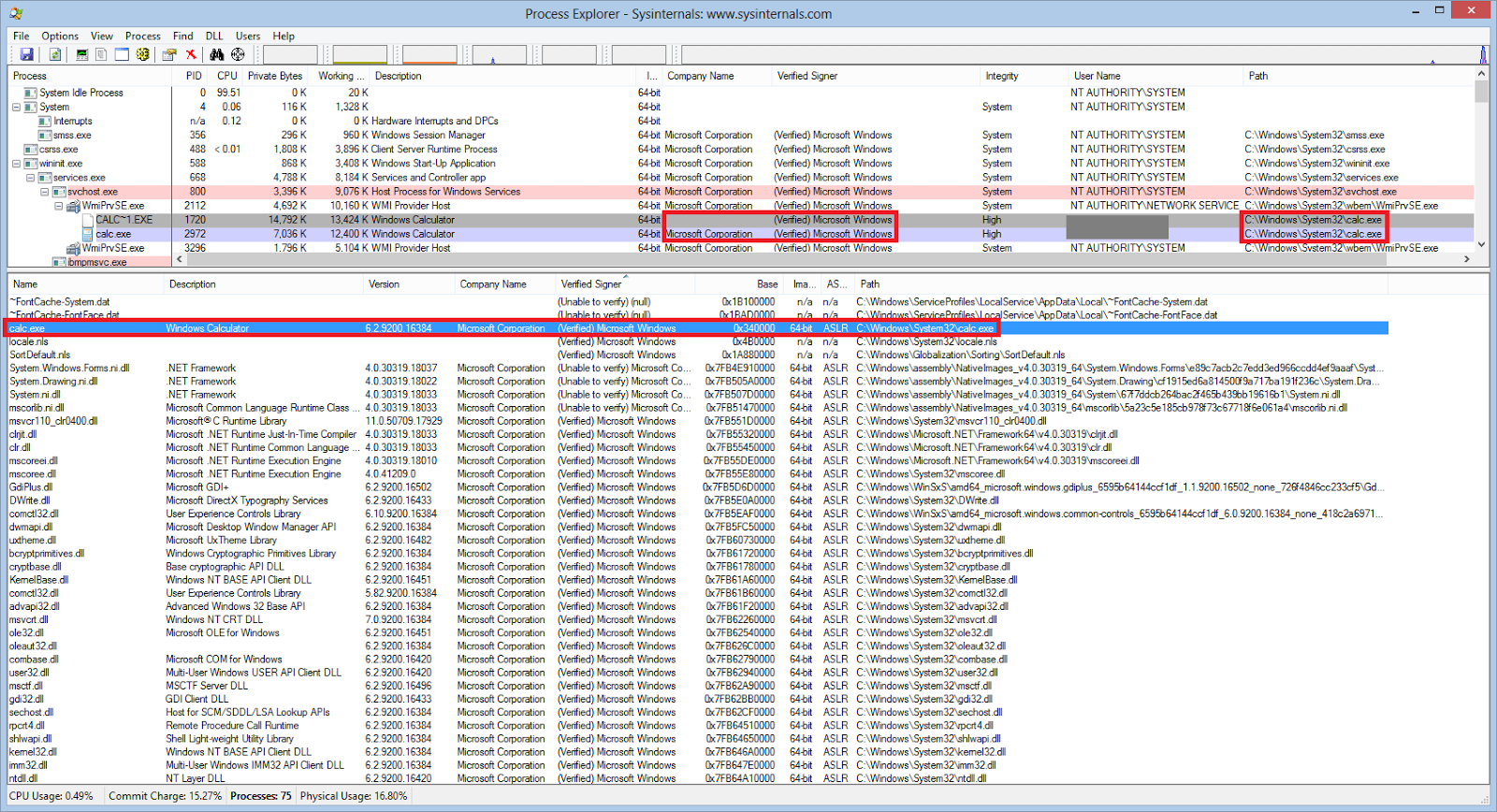Open the Find menu
Screen dimensions: 1497x812
[x=183, y=36]
